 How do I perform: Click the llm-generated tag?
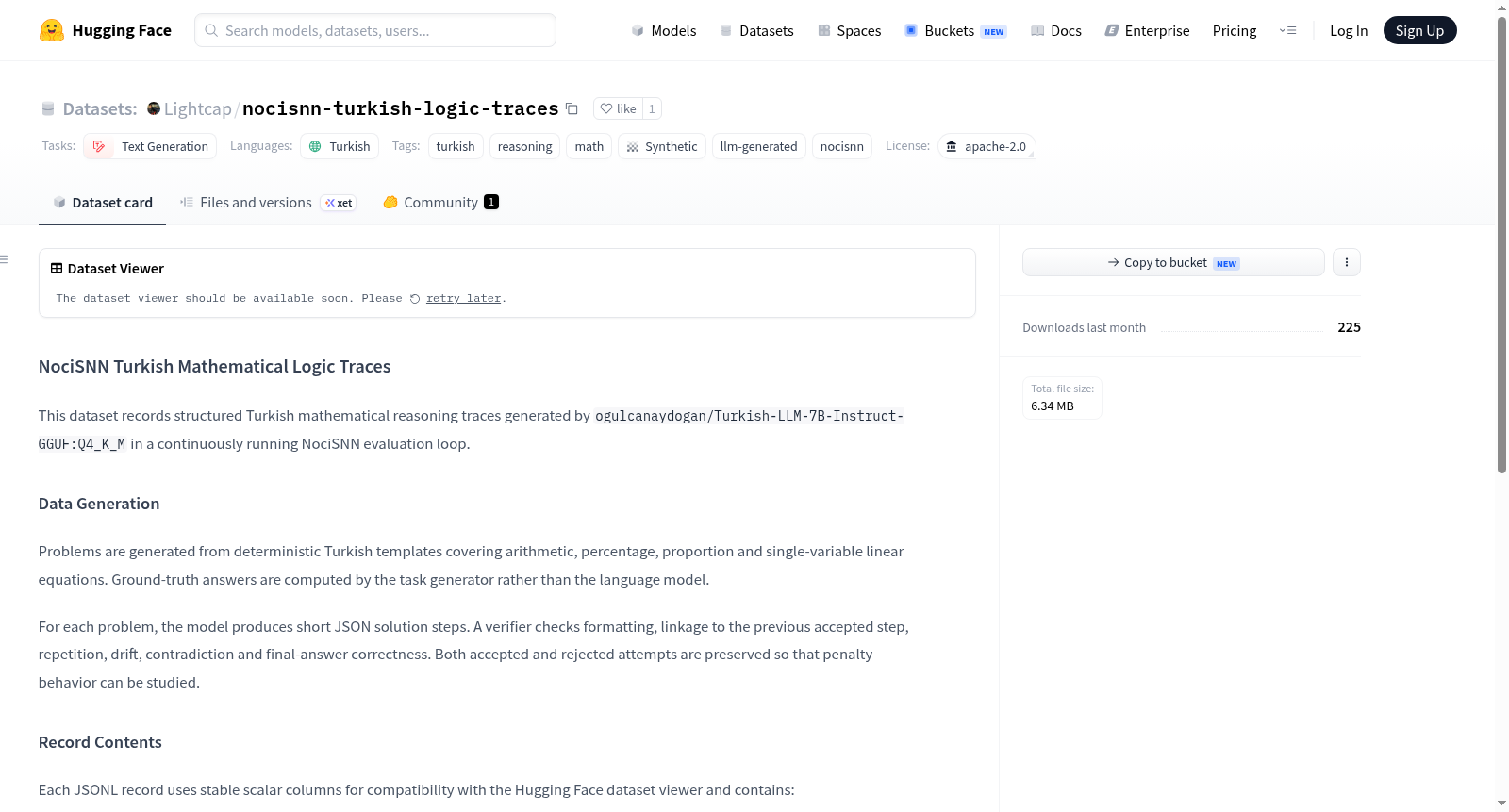[x=759, y=146]
